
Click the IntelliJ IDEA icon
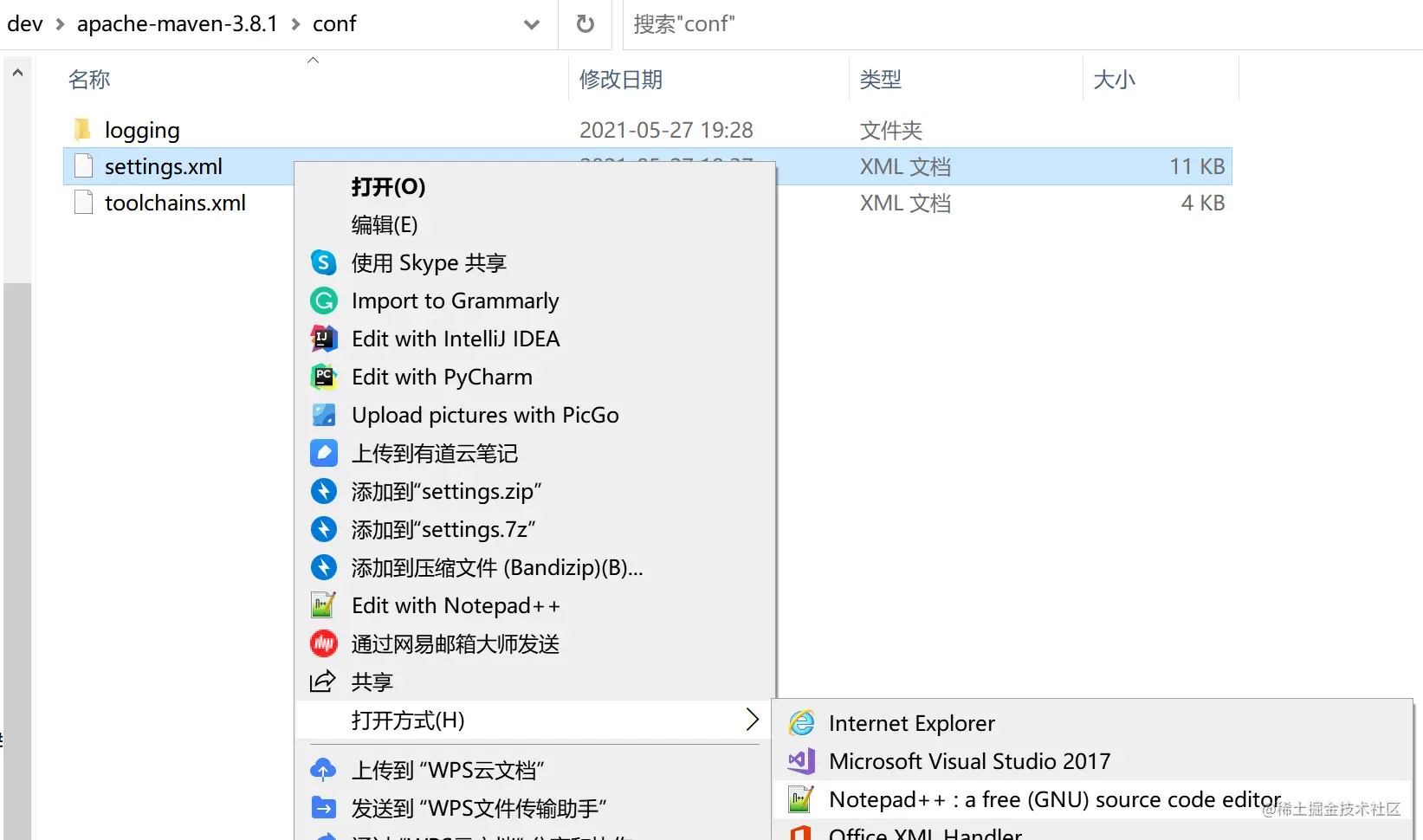click(x=323, y=339)
